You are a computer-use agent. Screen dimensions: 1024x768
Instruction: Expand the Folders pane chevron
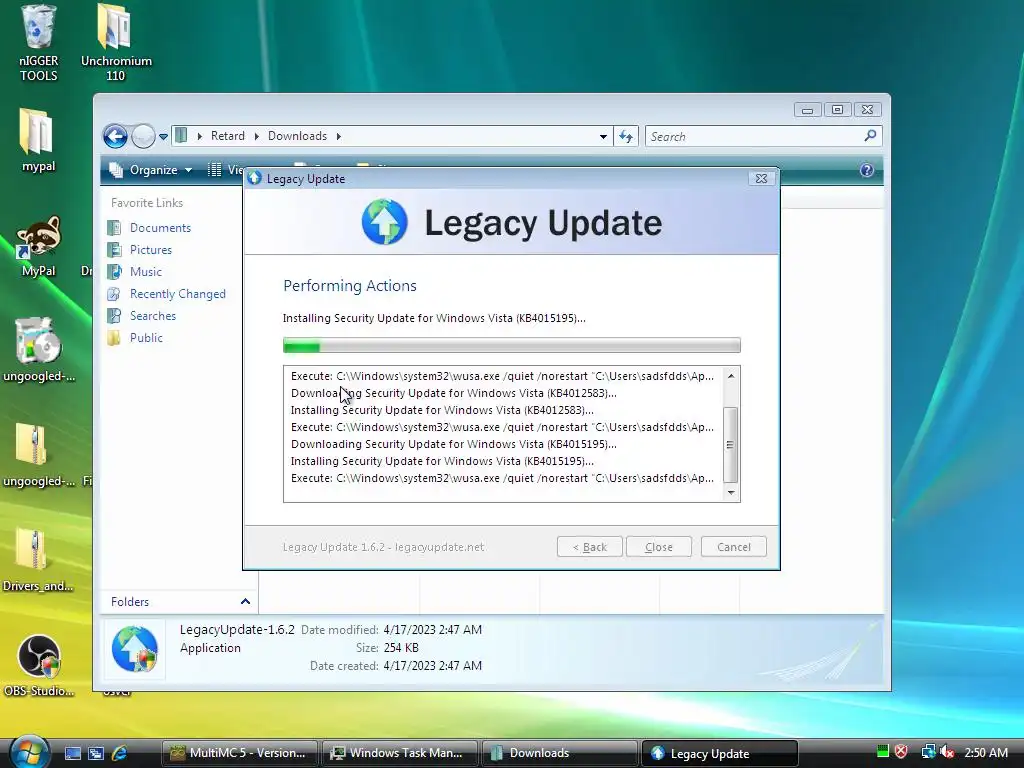245,601
